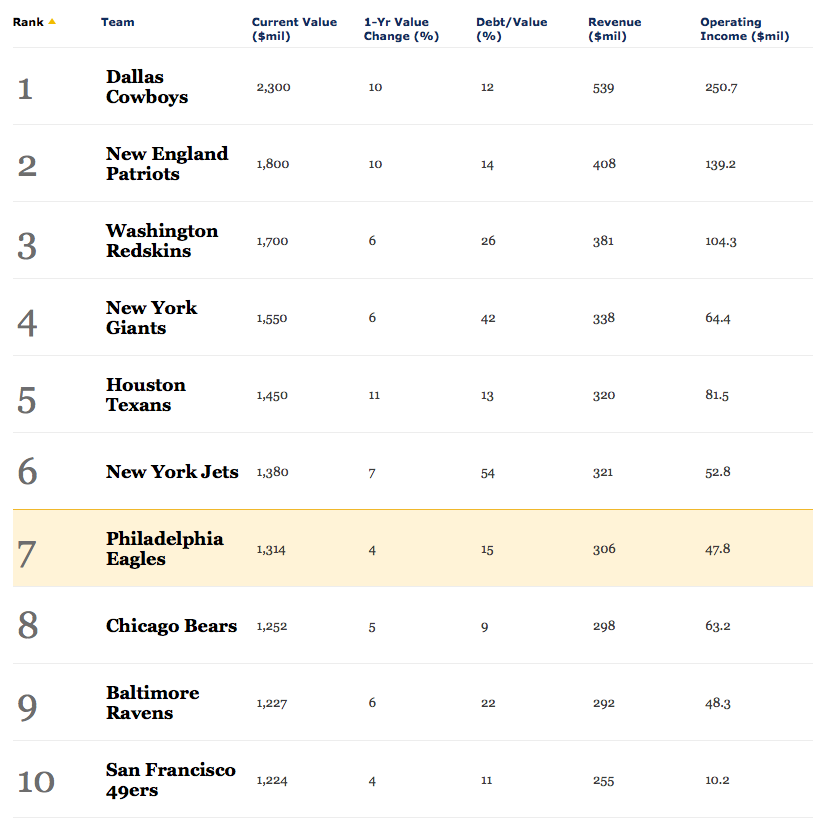The image size is (820, 820).
Task: Click the Houston Texans team name
Action: [x=145, y=395]
